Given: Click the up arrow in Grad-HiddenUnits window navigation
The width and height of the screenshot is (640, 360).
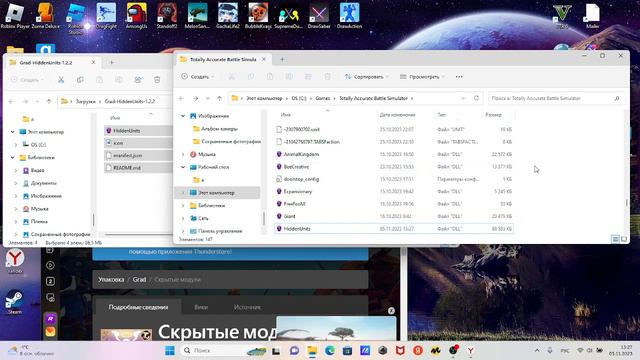Looking at the screenshot, I should coord(49,101).
